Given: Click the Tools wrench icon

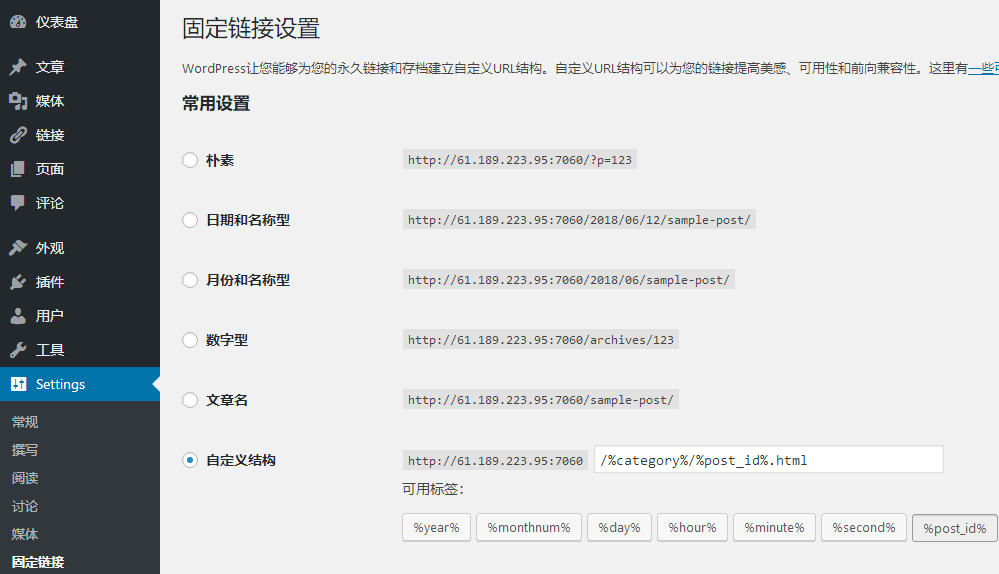Looking at the screenshot, I should pos(18,350).
